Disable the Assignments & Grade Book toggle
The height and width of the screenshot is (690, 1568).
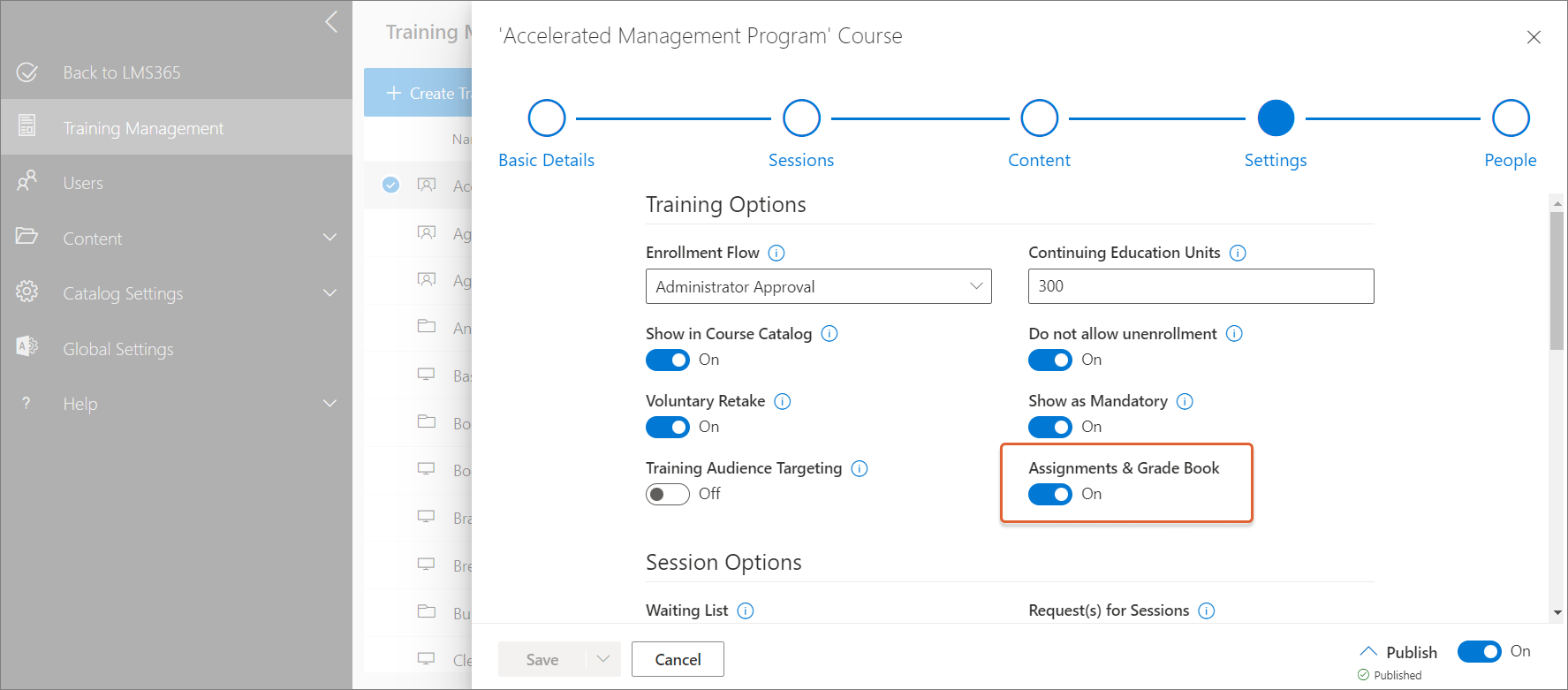coord(1050,494)
